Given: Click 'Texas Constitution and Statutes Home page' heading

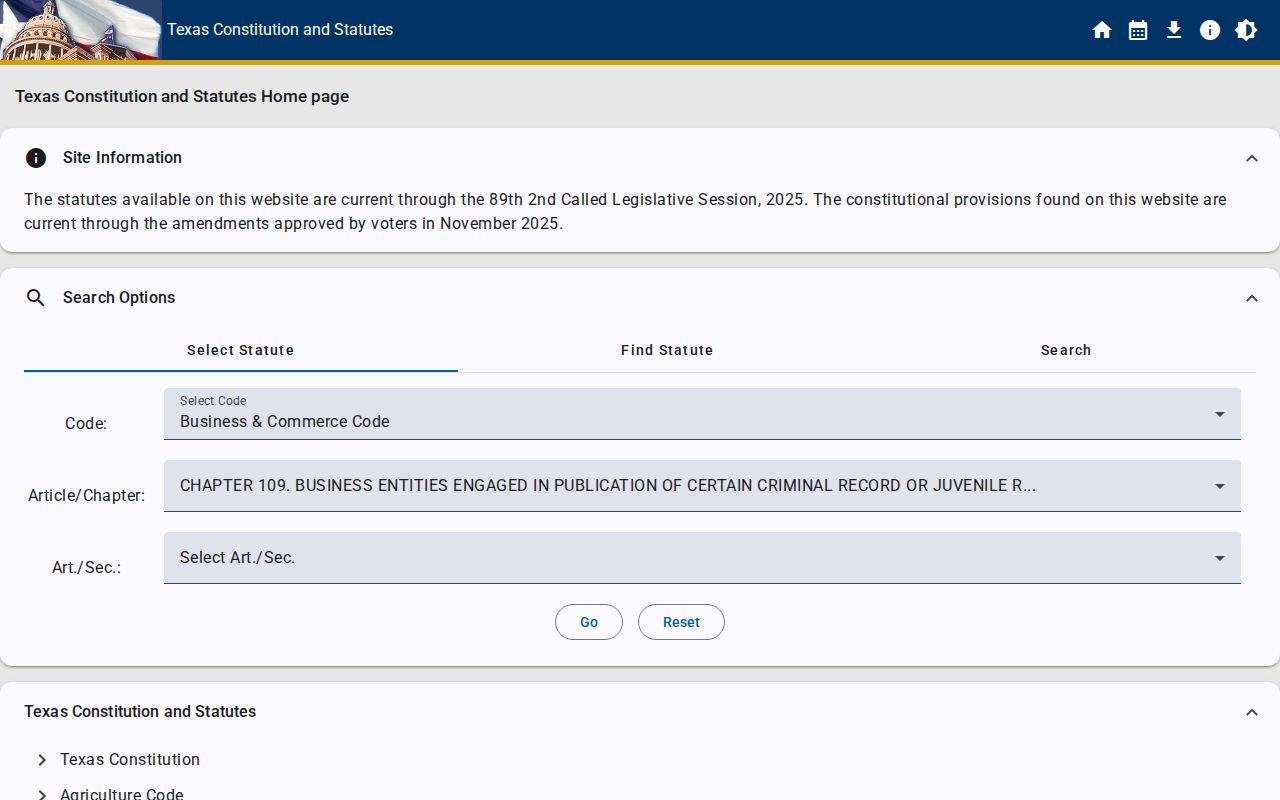Looking at the screenshot, I should 182,97.
